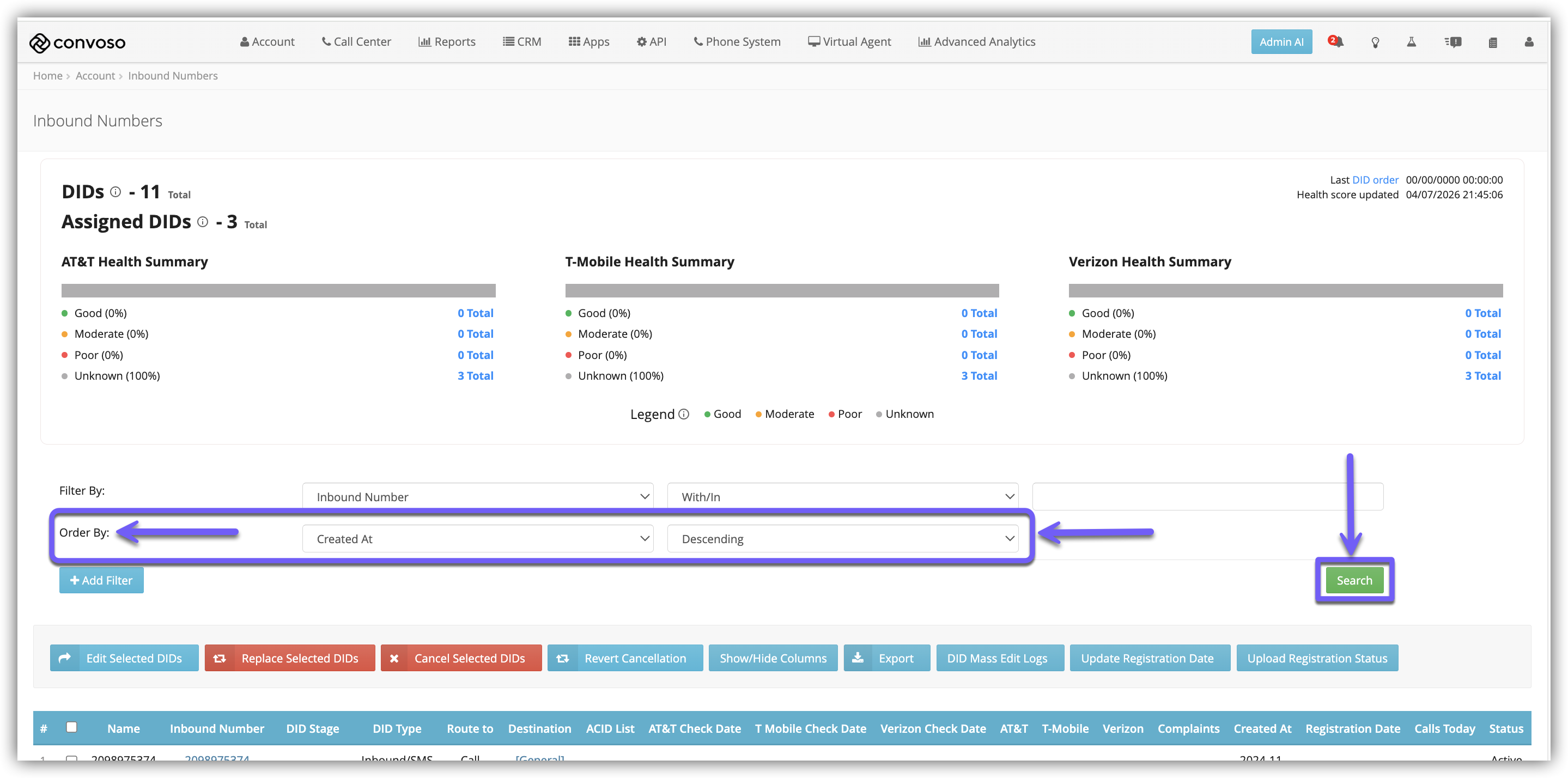Image resolution: width=1568 pixels, height=778 pixels.
Task: Click the Convoso logo
Action: 77,42
